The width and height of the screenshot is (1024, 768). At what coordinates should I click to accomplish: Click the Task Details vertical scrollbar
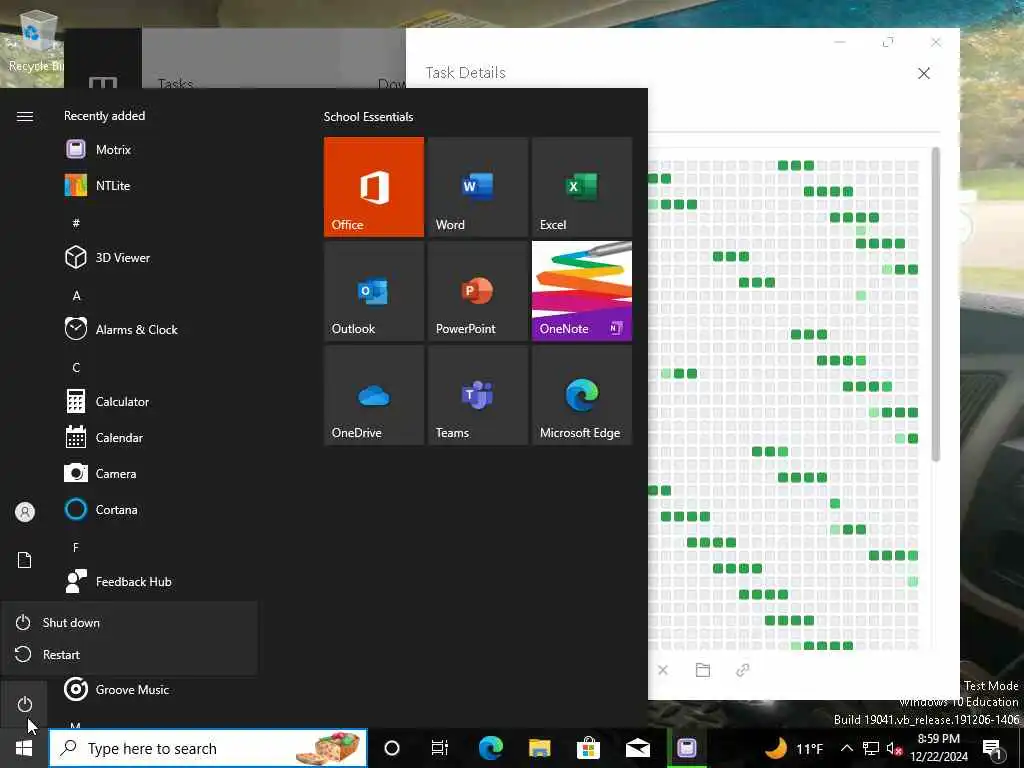tap(936, 304)
